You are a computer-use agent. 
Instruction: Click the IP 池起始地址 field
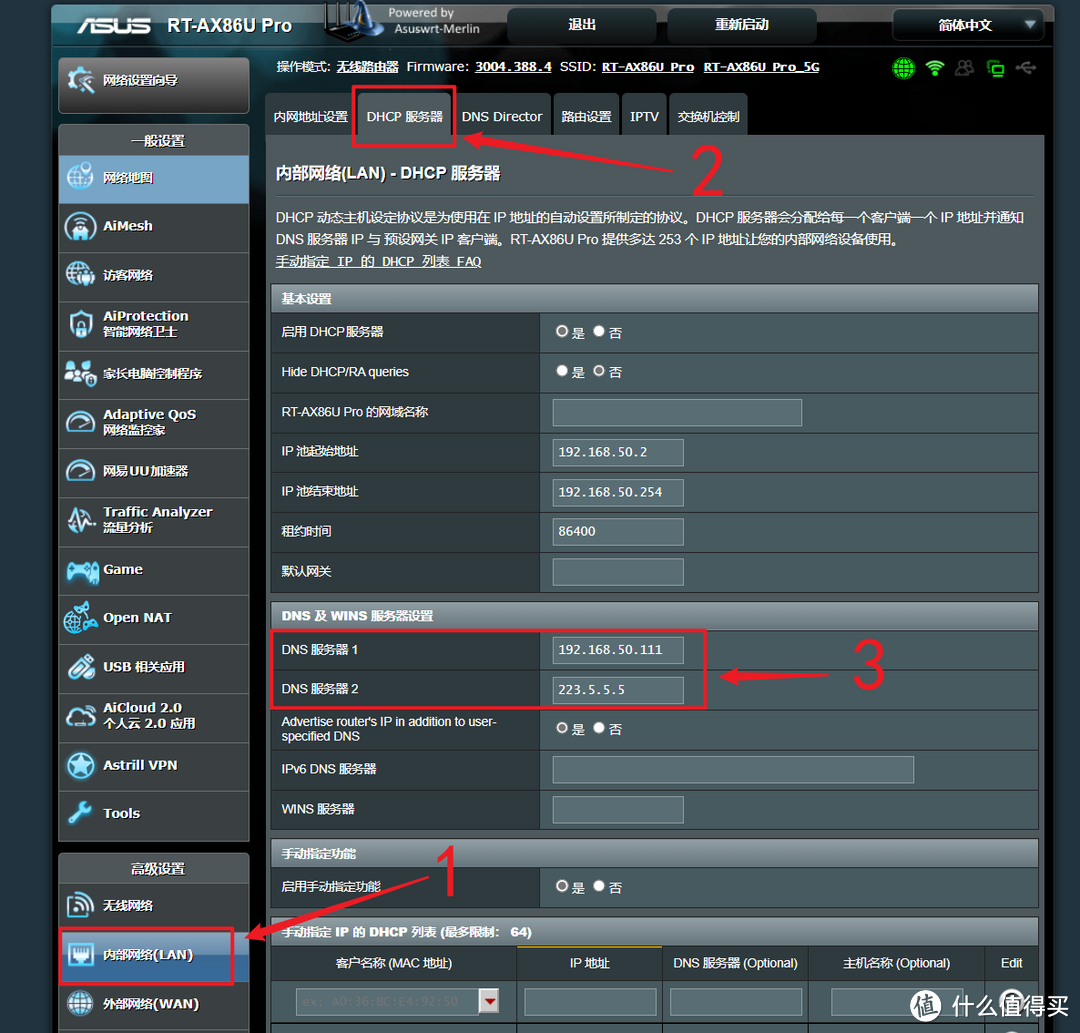618,452
